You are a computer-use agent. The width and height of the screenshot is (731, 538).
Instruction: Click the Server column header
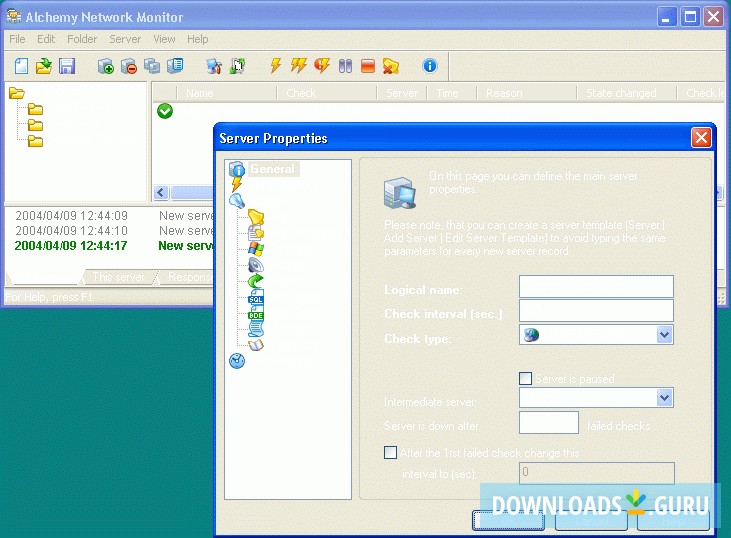tap(402, 93)
